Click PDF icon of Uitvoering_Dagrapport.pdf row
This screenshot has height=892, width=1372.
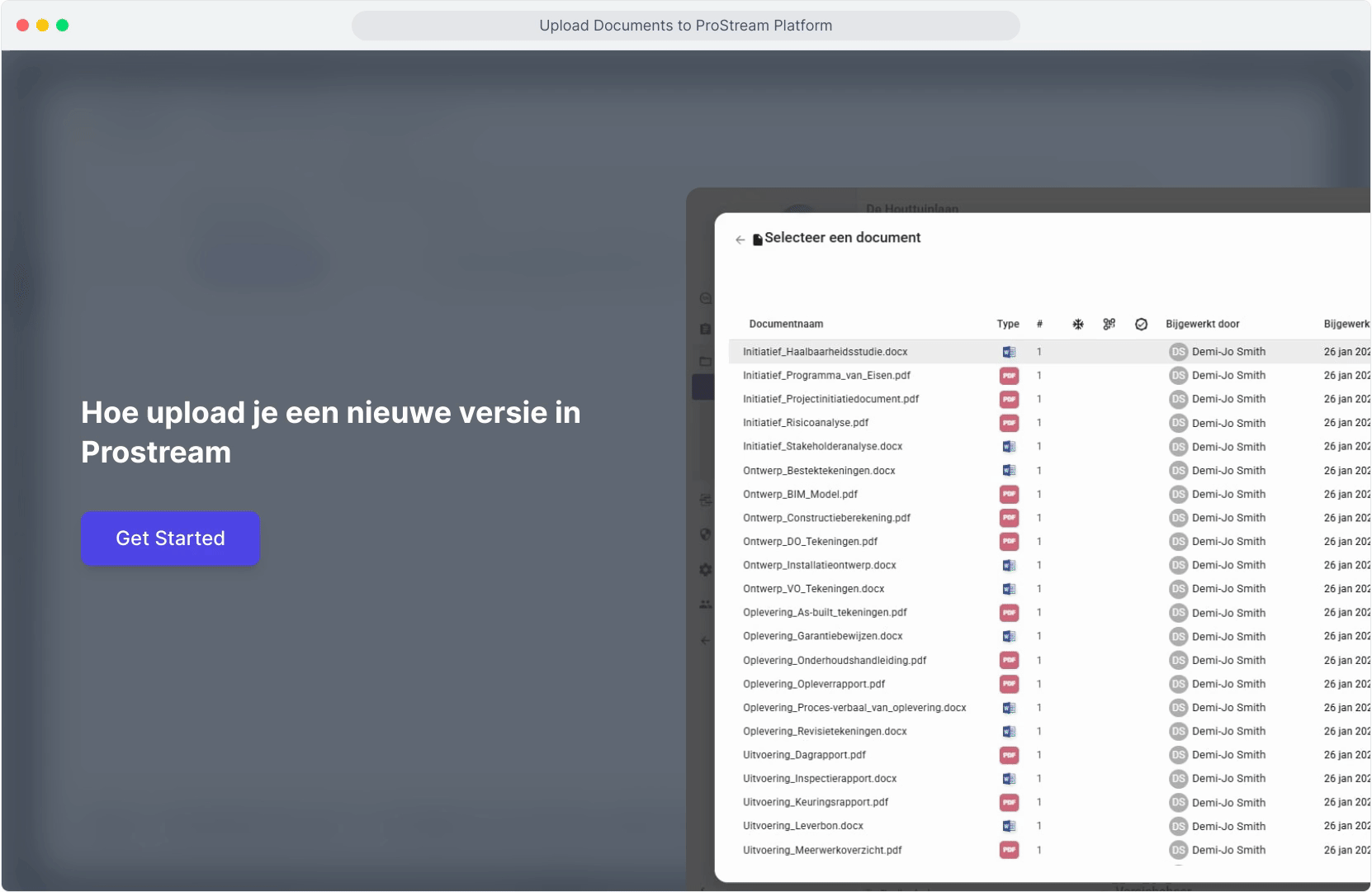point(1009,755)
